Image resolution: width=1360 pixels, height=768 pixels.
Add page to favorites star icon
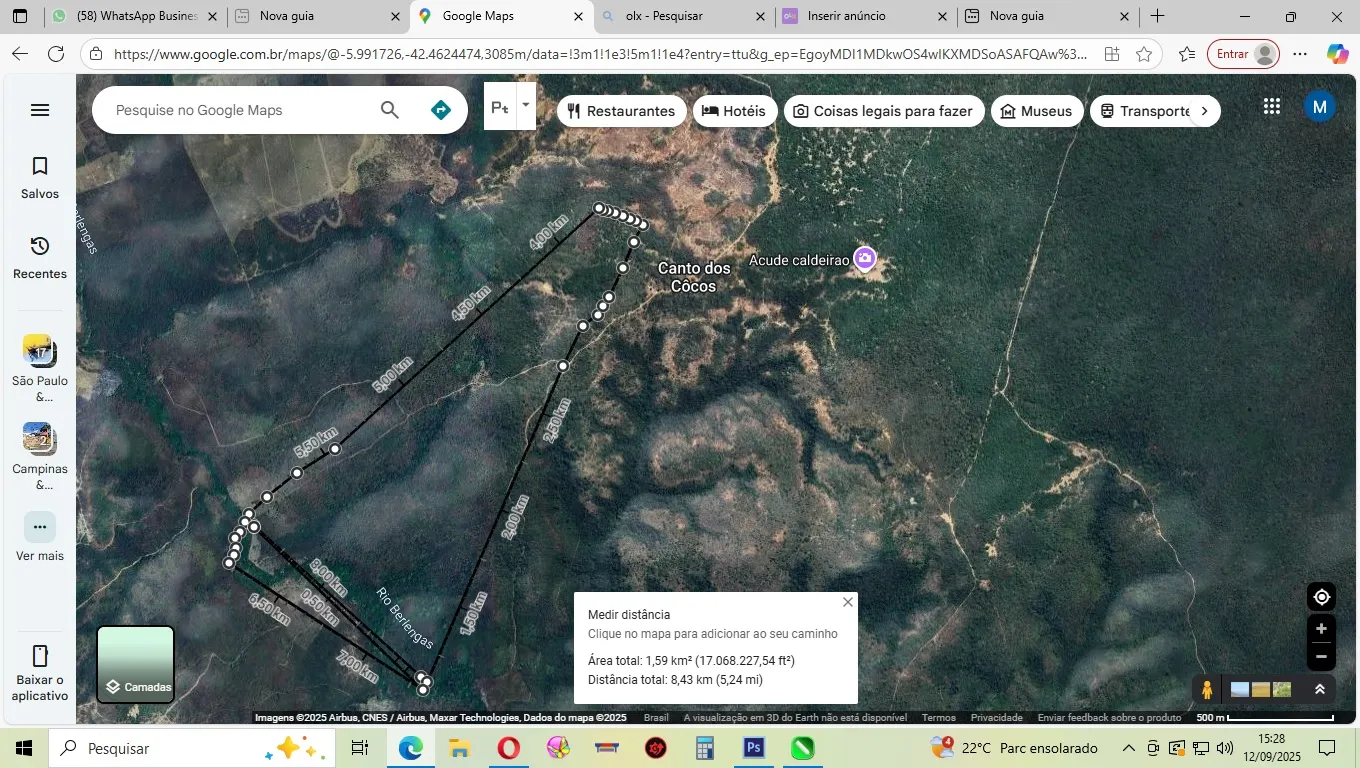tap(1144, 54)
